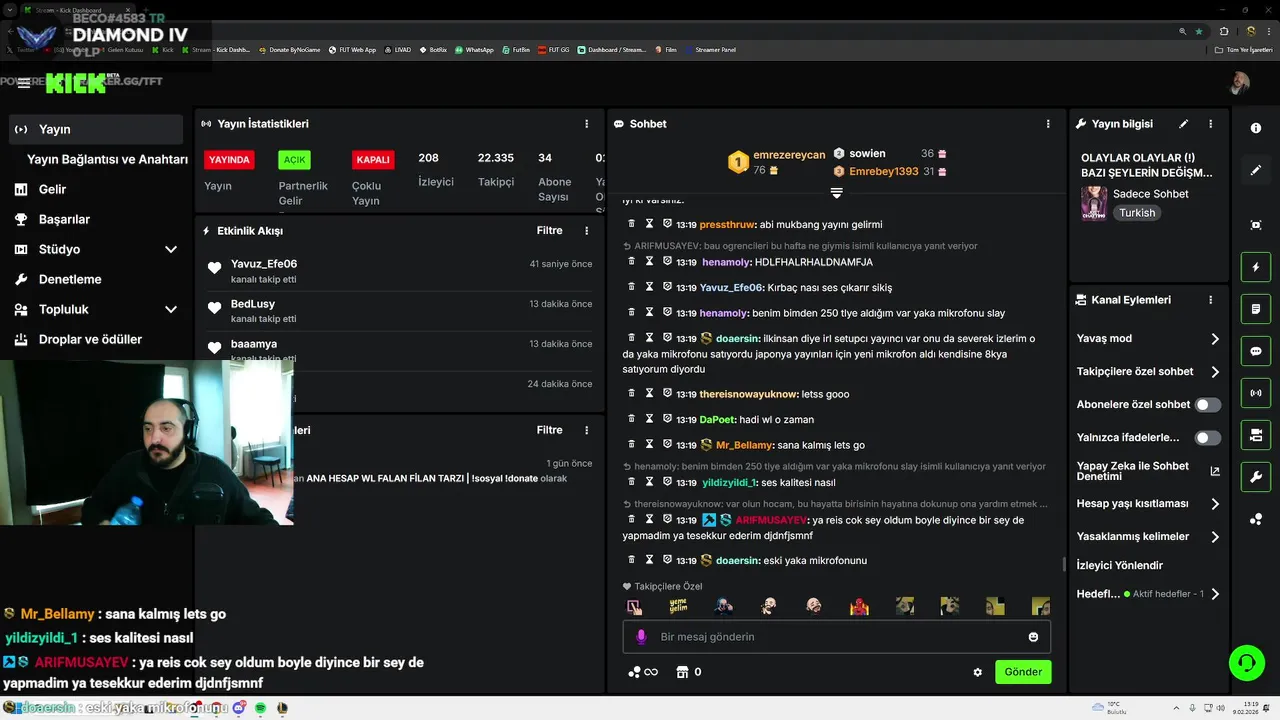The height and width of the screenshot is (720, 1280).
Task: Open Takipçilere özel sohbet options arrow
Action: point(1215,372)
